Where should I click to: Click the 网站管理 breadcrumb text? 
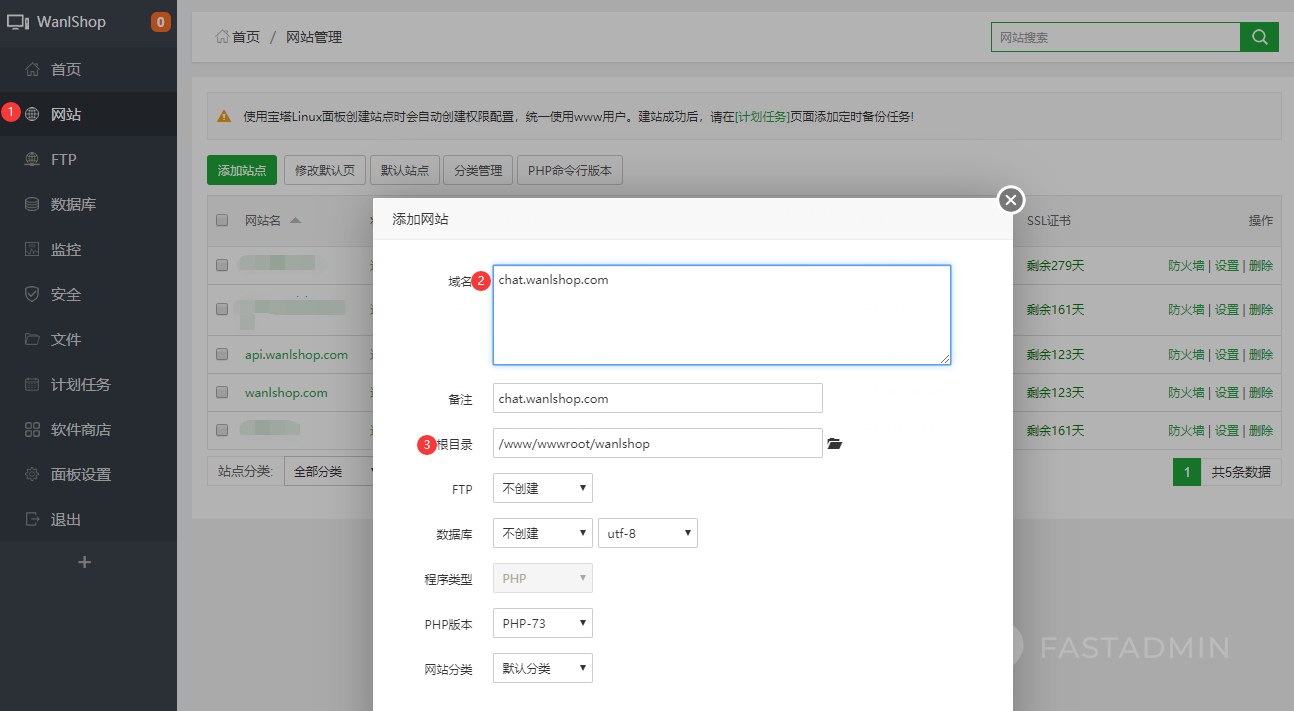coord(314,37)
